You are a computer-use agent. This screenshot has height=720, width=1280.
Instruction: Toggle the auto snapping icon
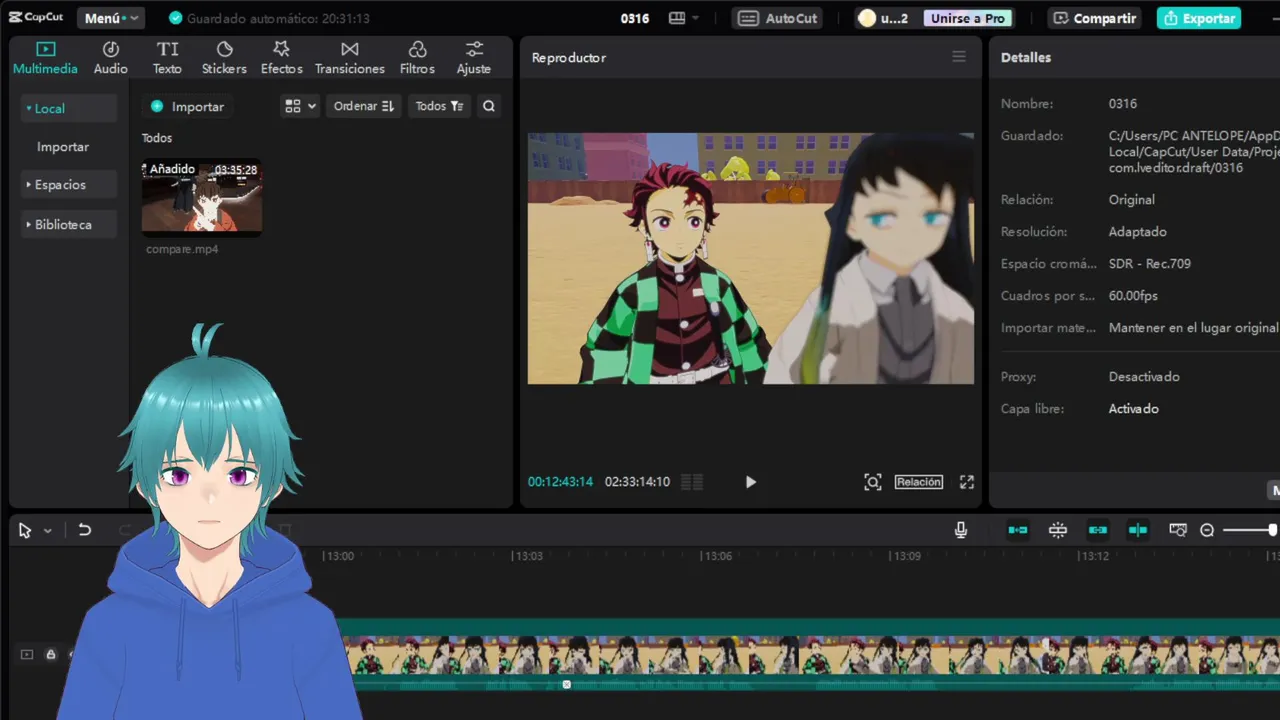click(x=1058, y=530)
